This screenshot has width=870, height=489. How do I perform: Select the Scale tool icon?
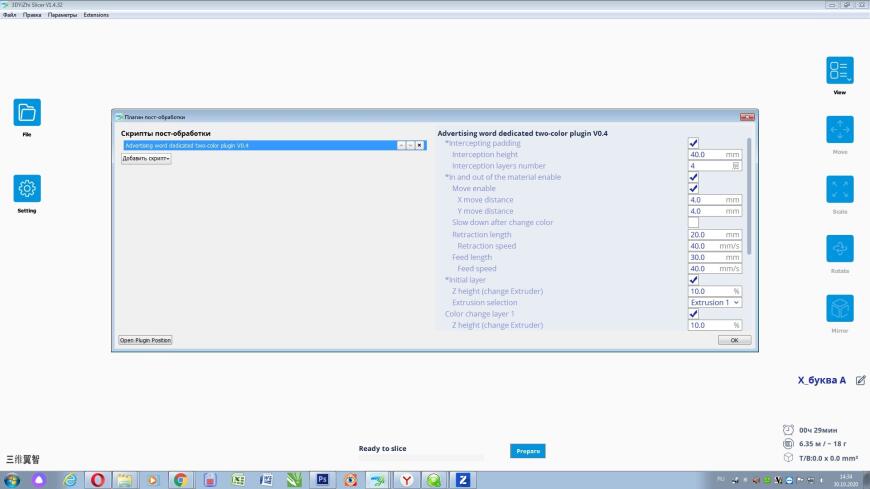pyautogui.click(x=839, y=189)
